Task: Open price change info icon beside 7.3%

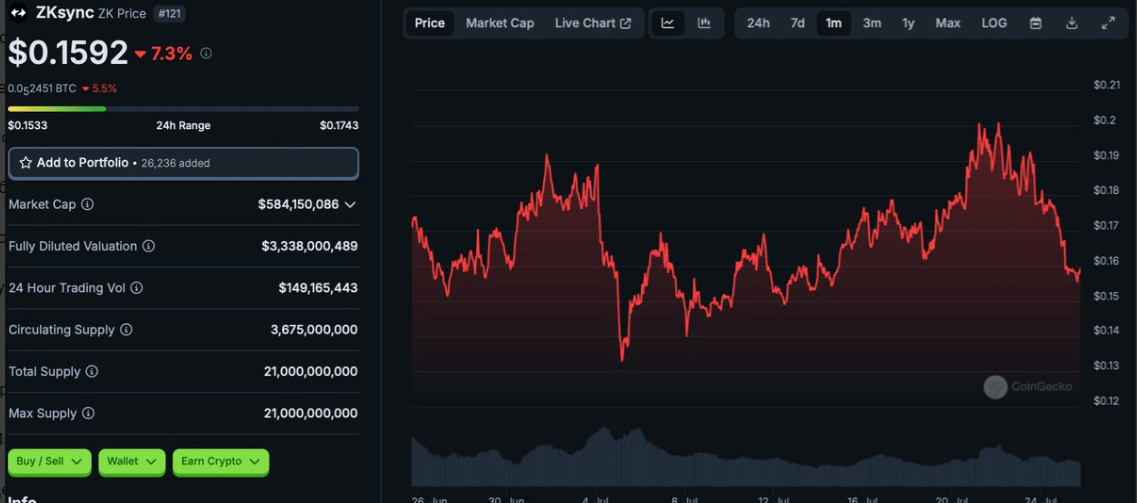Action: tap(206, 53)
